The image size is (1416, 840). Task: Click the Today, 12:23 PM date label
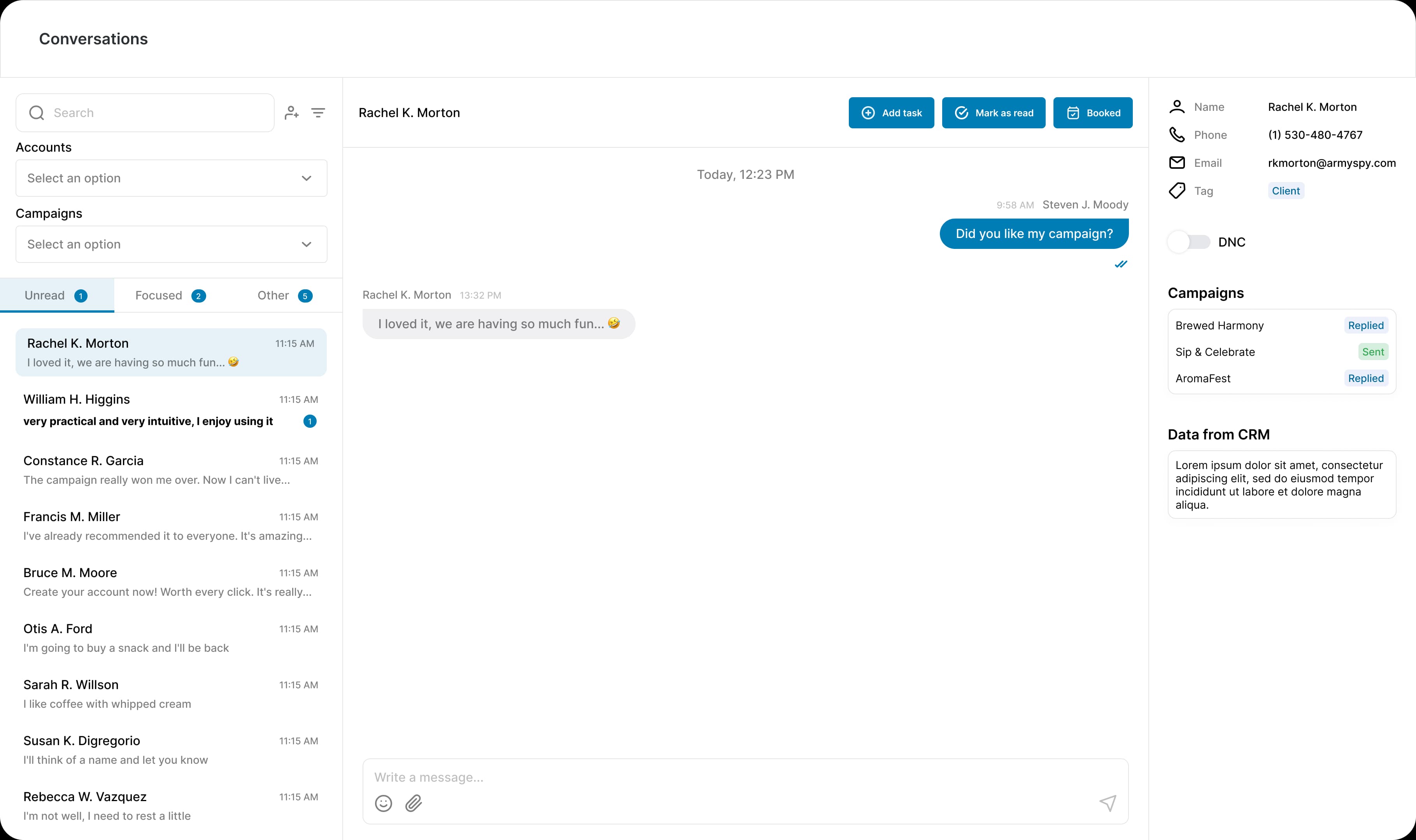click(745, 174)
